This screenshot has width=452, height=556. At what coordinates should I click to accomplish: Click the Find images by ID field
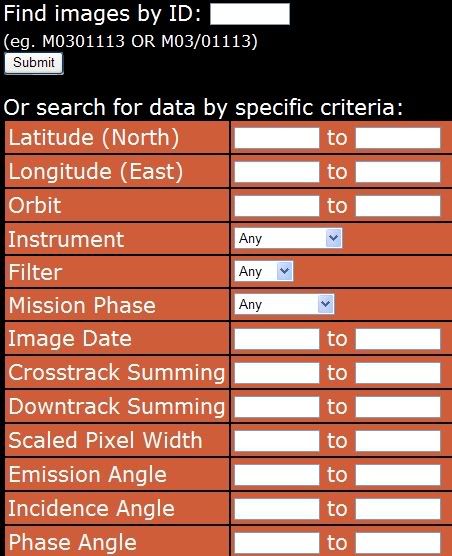[x=250, y=14]
